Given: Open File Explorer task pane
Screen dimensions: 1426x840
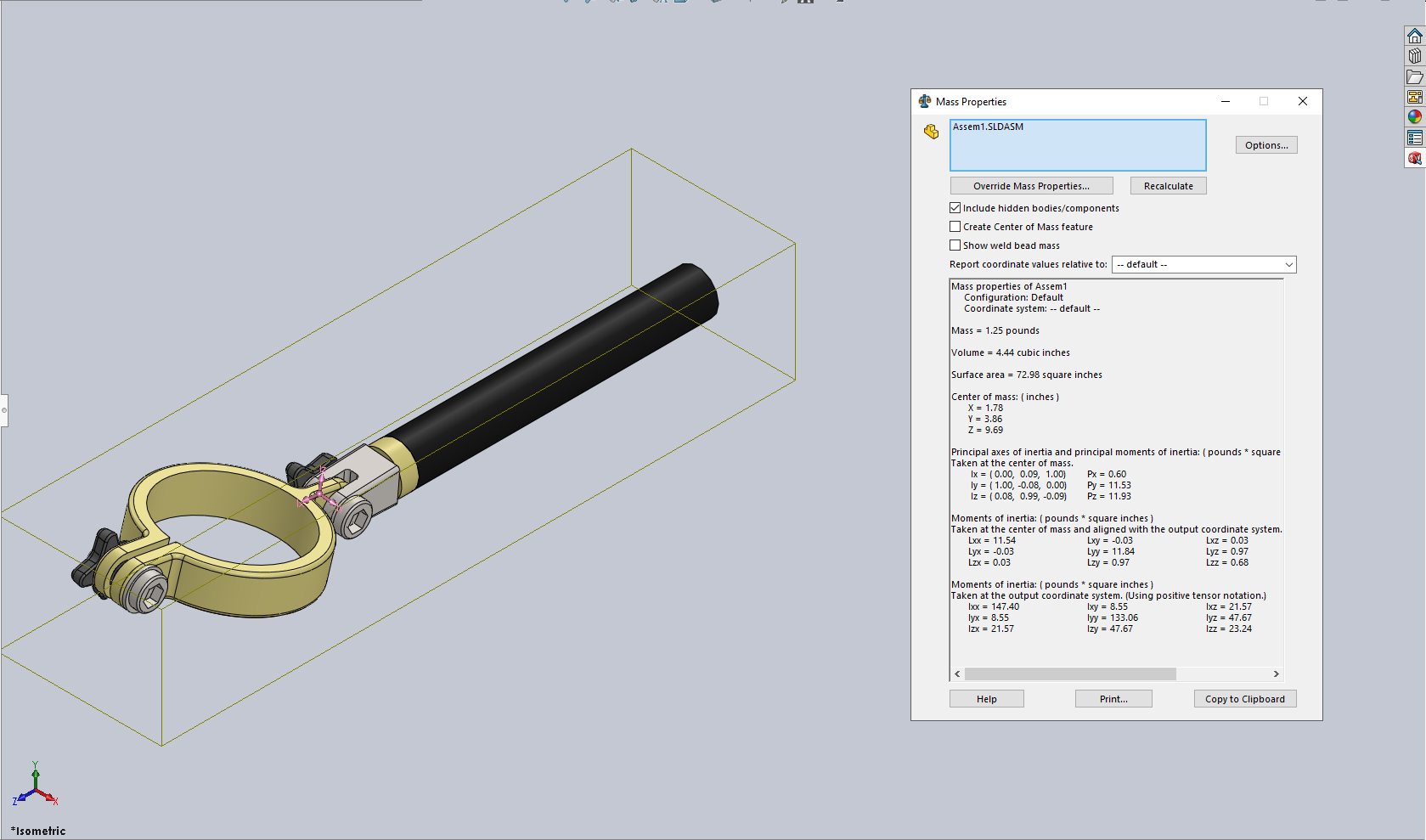Looking at the screenshot, I should pos(1414,76).
